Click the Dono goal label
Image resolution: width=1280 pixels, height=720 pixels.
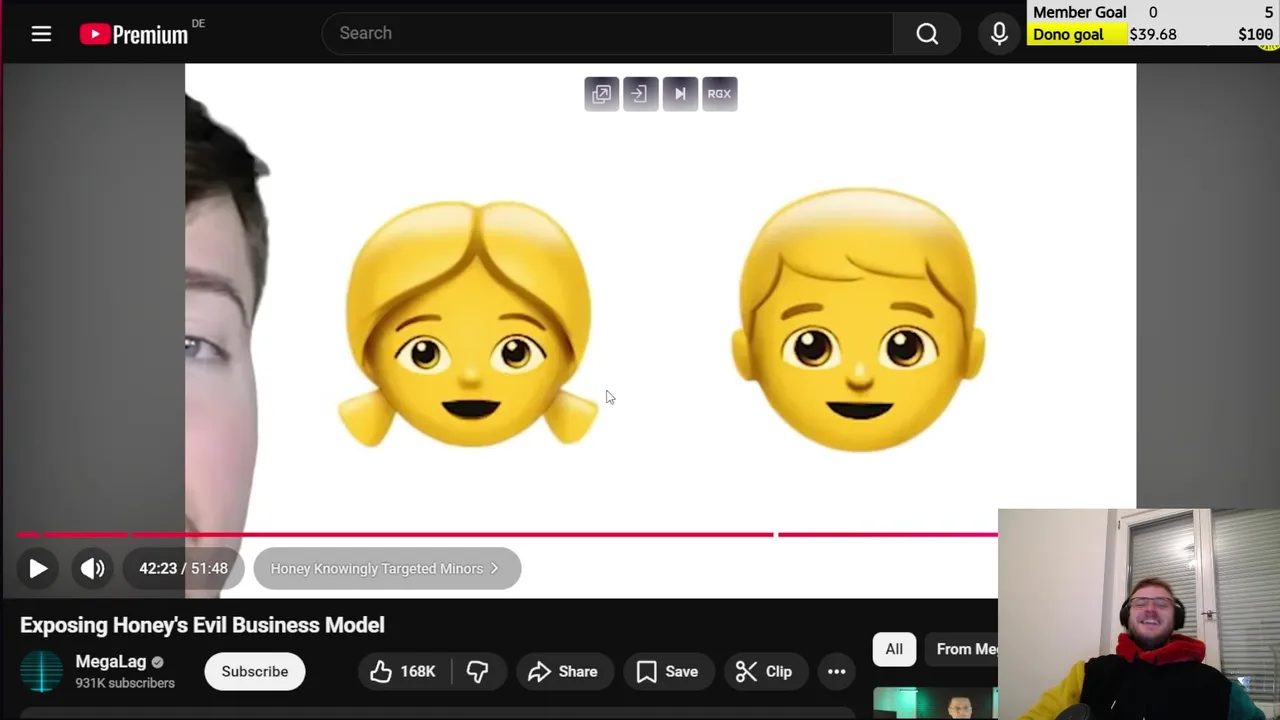1068,34
